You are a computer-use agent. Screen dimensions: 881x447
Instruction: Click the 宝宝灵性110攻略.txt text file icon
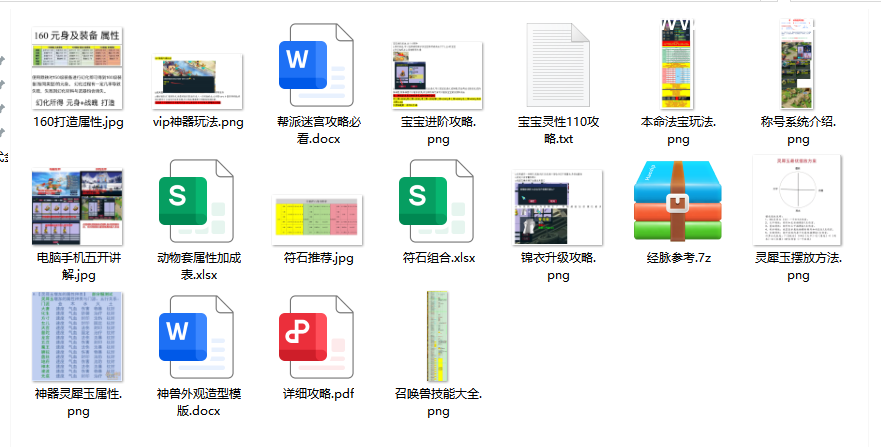558,66
